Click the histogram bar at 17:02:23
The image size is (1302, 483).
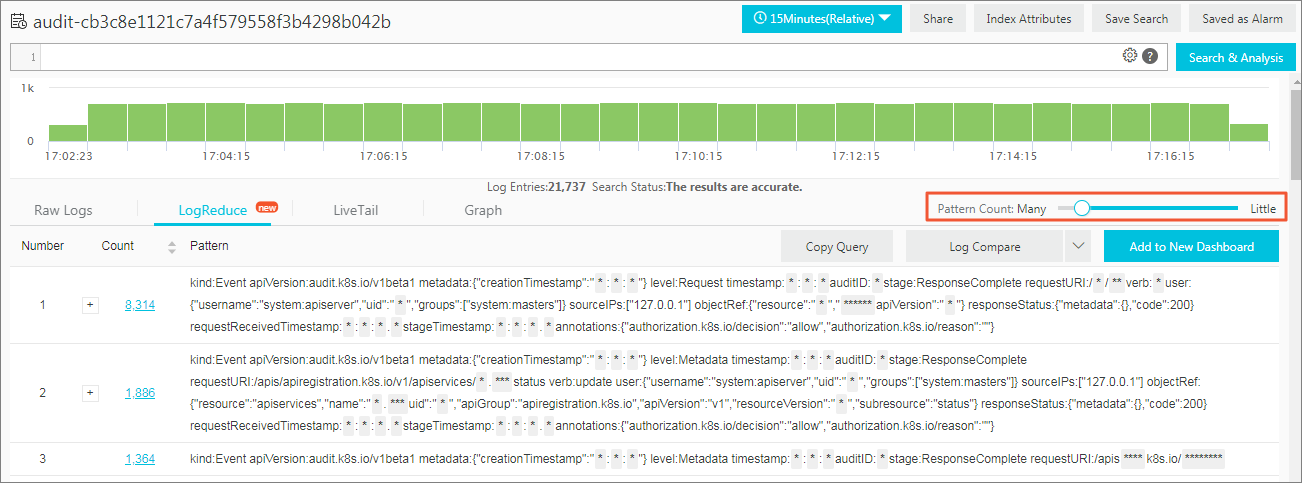coord(69,133)
